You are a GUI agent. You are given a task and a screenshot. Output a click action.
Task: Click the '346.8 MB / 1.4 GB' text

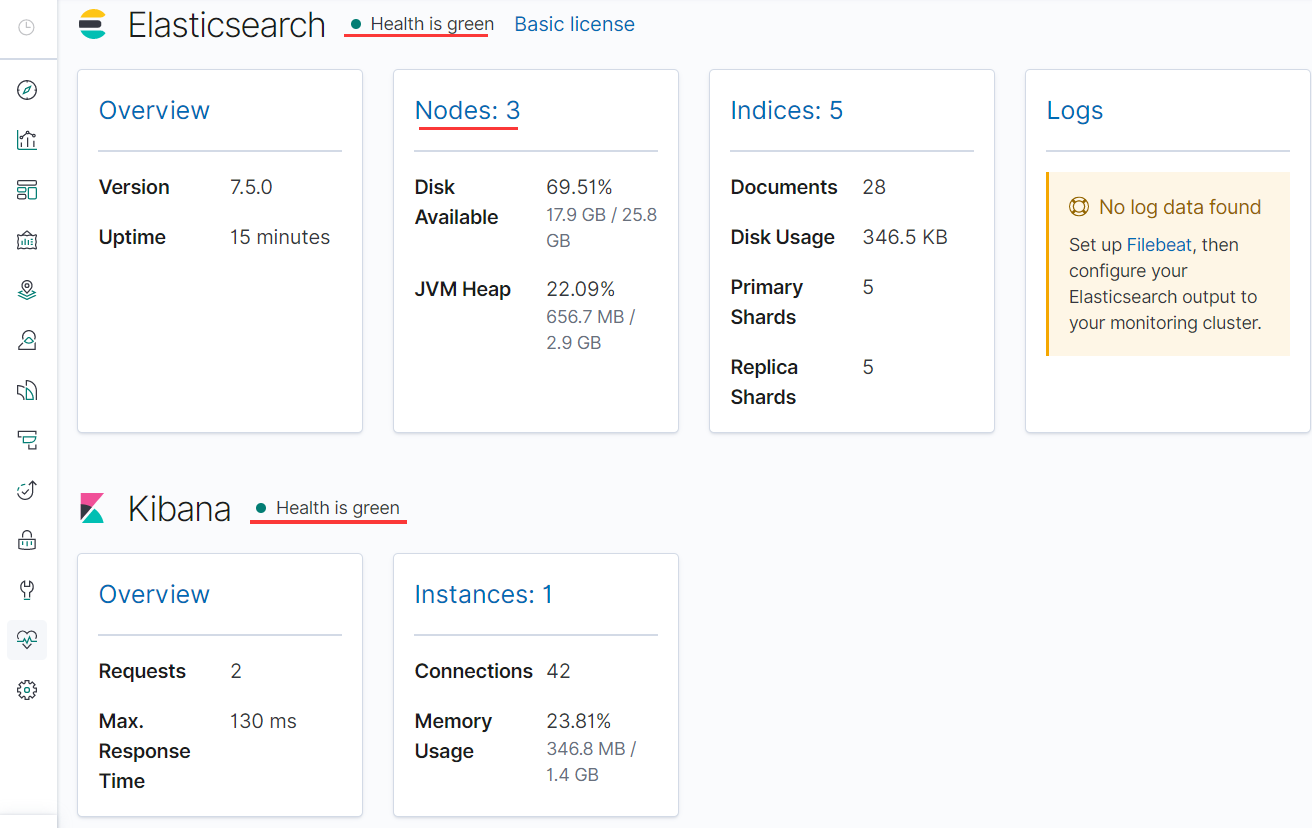(x=591, y=761)
